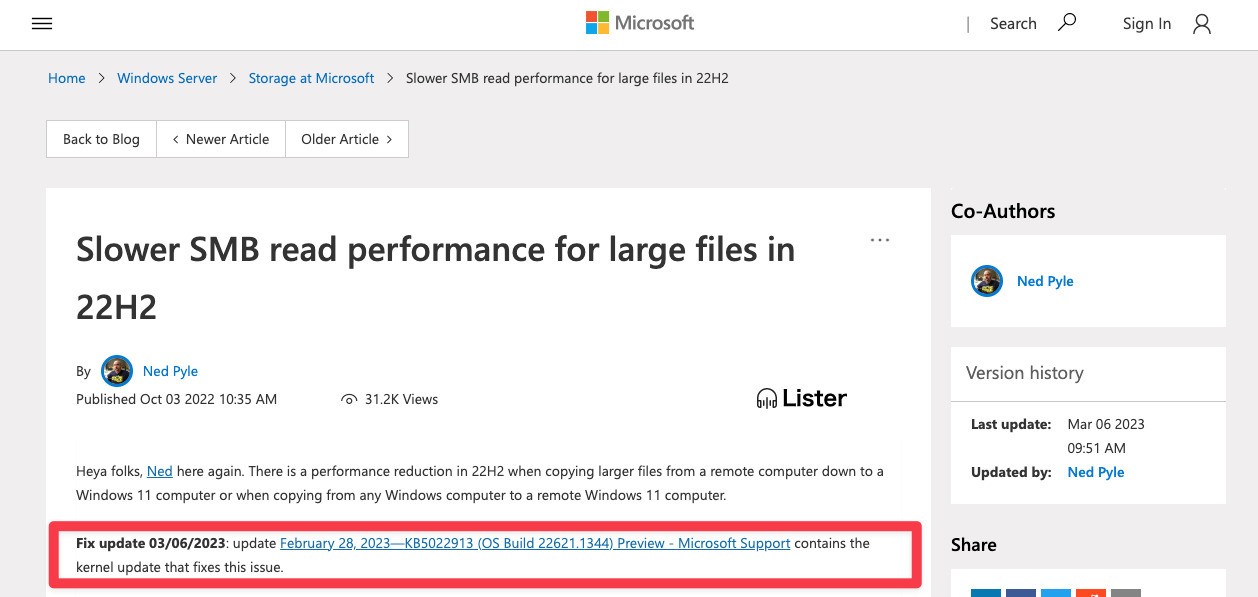Open the hamburger navigation menu
Image resolution: width=1258 pixels, height=597 pixels.
(x=41, y=23)
